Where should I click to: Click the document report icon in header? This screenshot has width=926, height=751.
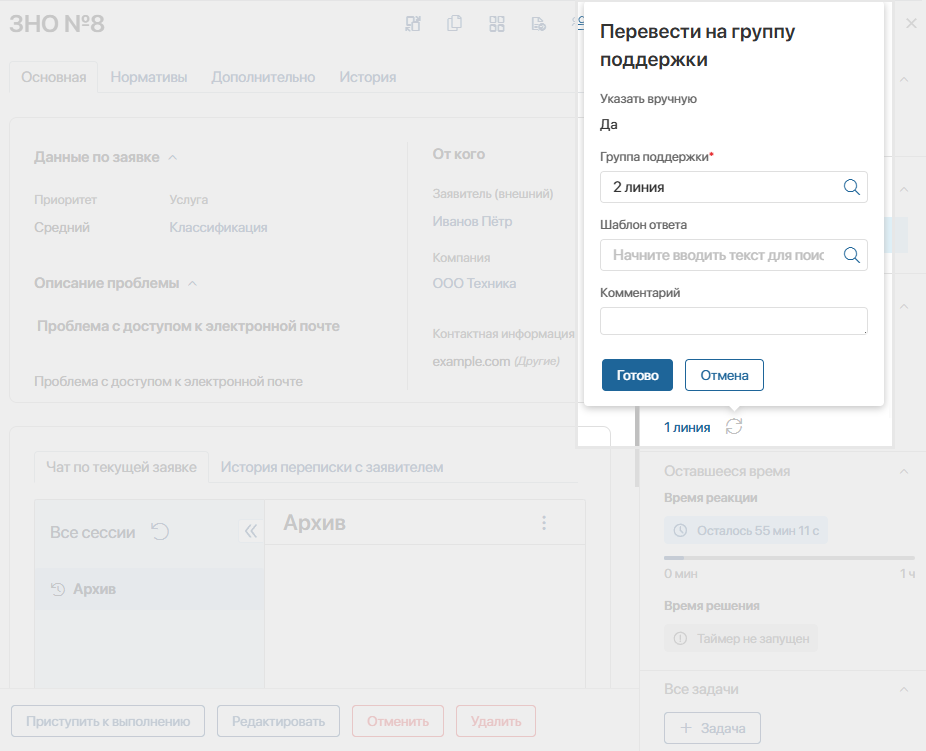tap(539, 24)
